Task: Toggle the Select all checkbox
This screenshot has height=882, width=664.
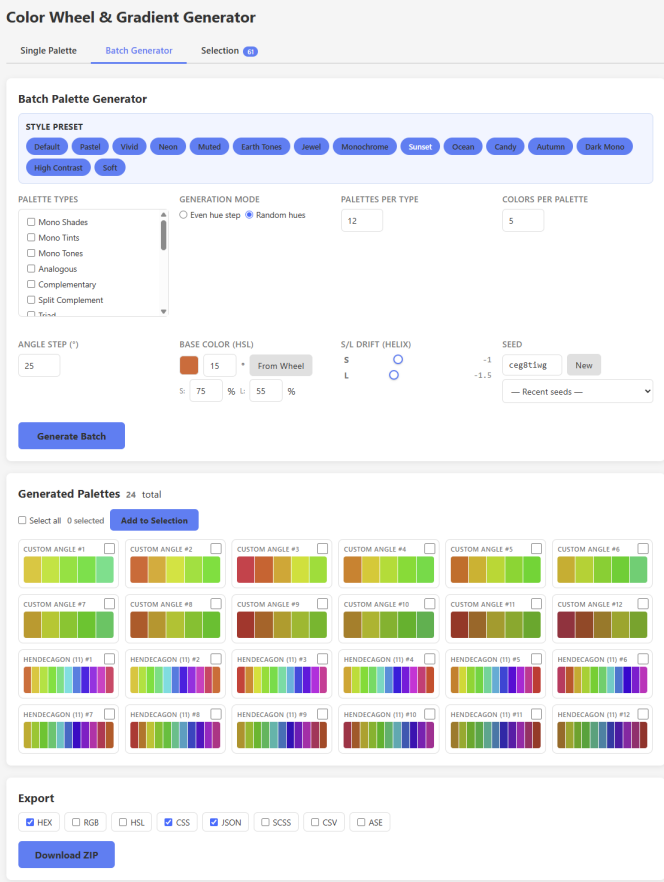Action: coord(22,520)
